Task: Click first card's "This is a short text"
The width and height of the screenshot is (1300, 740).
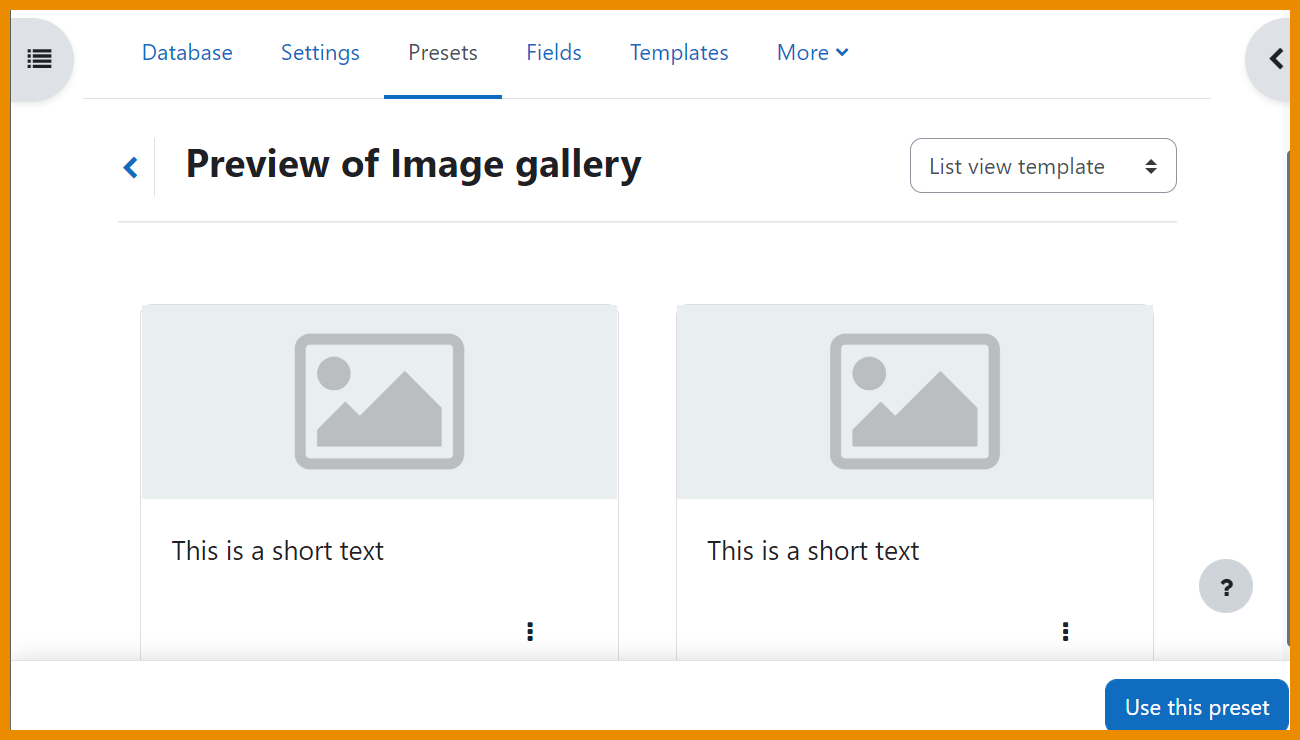Action: pyautogui.click(x=278, y=551)
